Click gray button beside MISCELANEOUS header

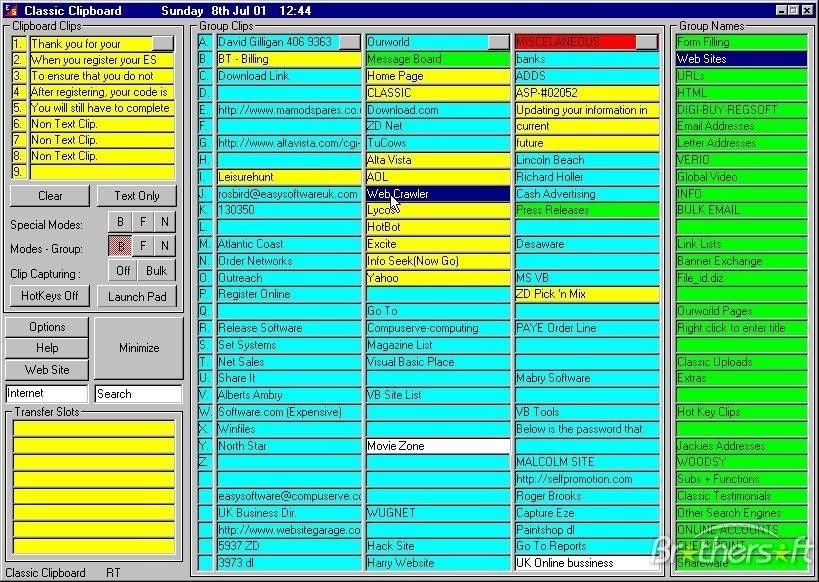click(x=648, y=42)
